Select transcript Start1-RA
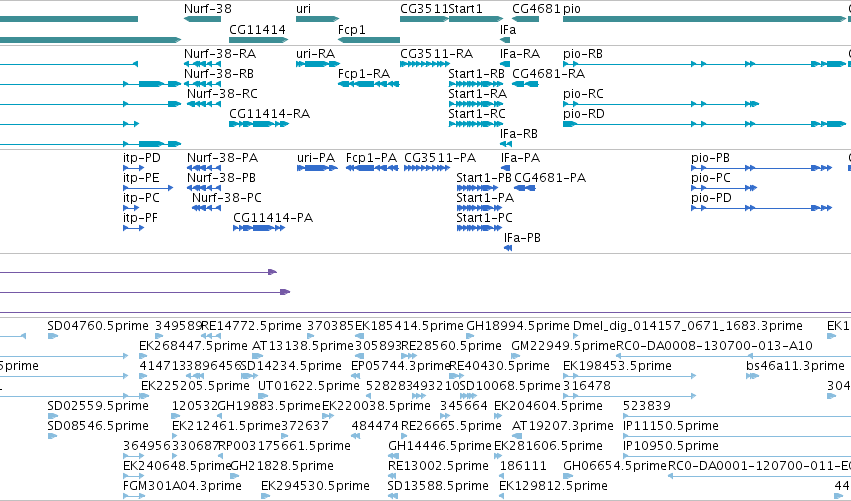851x501 pixels. coord(478,94)
